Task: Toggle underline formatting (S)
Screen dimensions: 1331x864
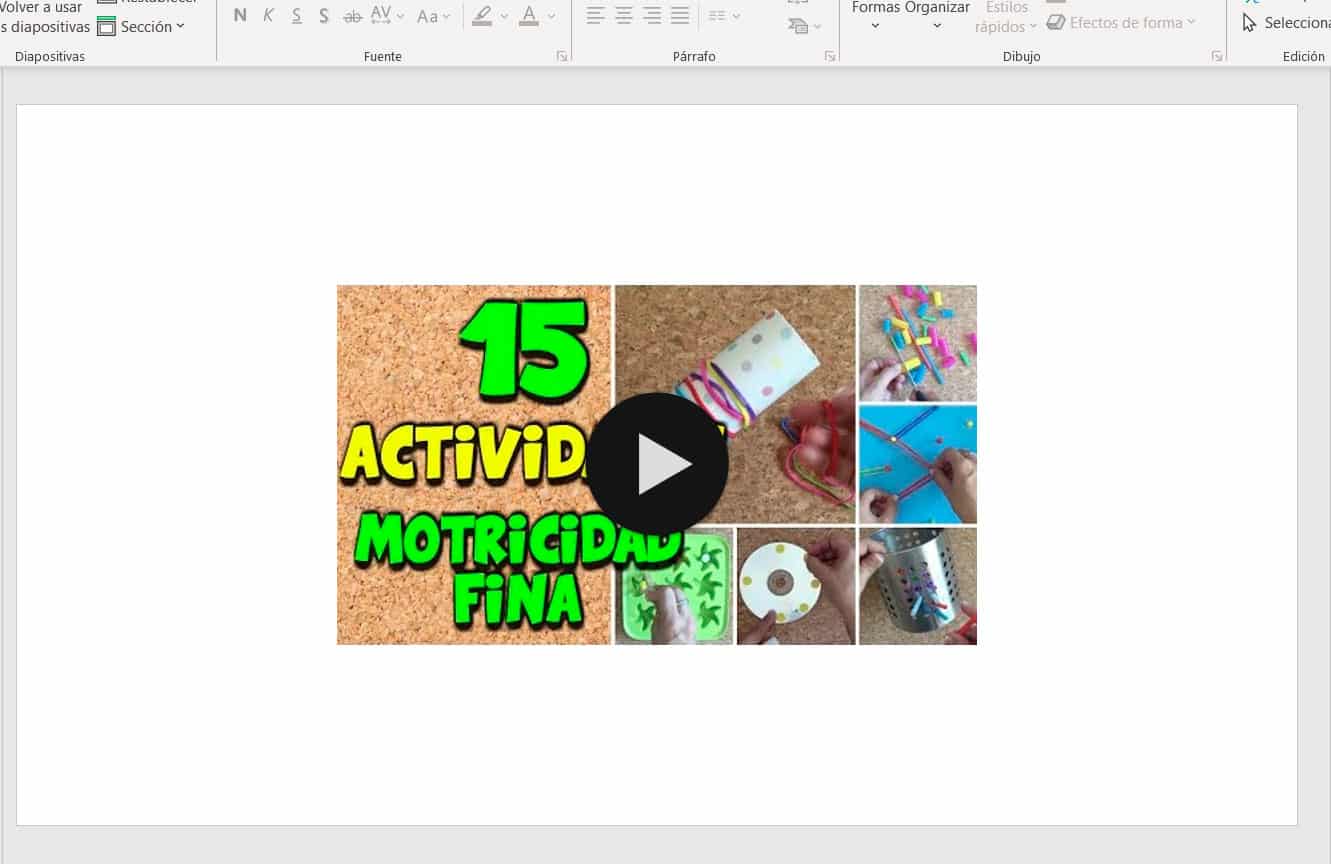Action: click(297, 16)
